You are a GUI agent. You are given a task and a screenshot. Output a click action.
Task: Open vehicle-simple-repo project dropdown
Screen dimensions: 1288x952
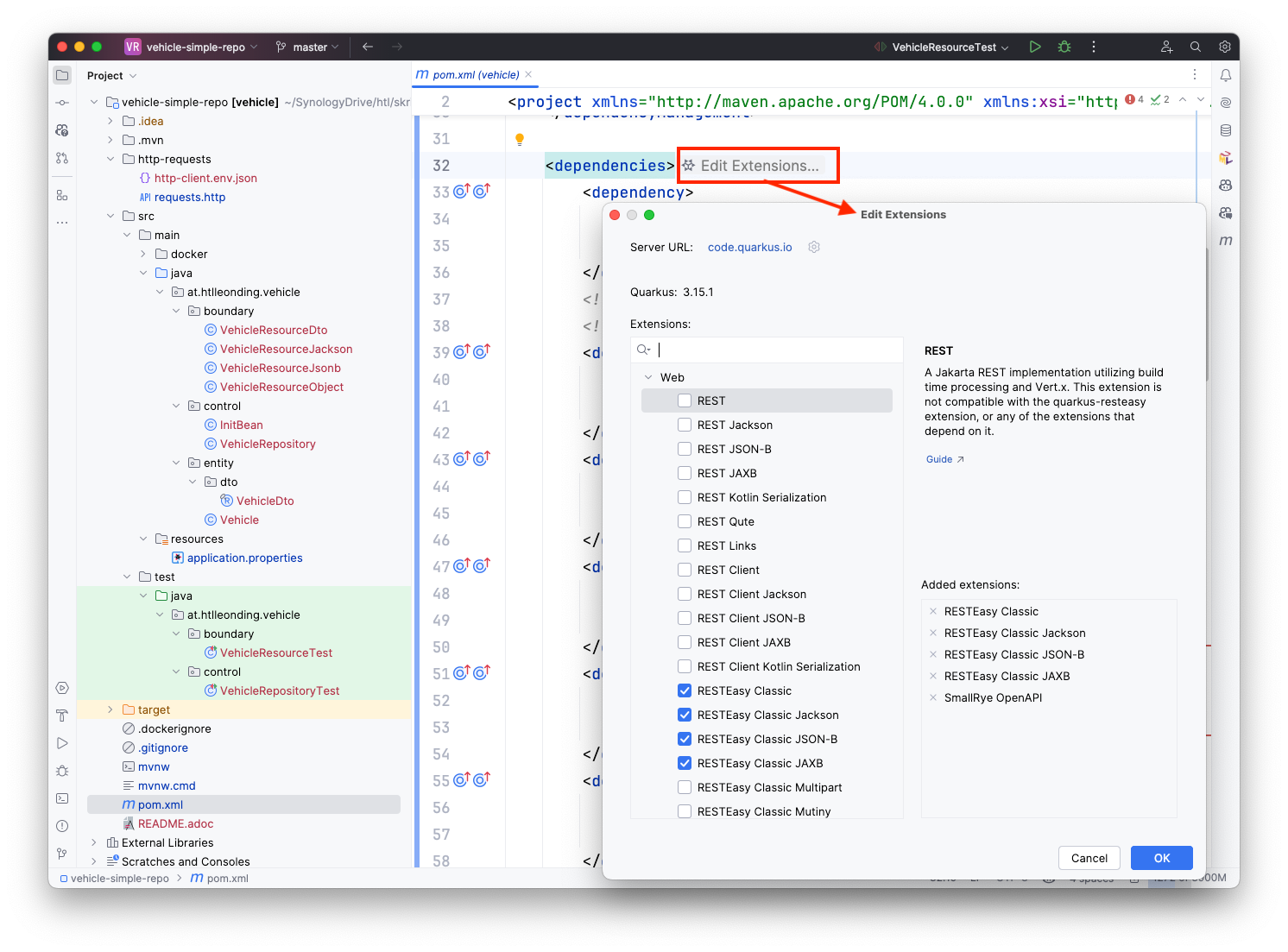(192, 47)
